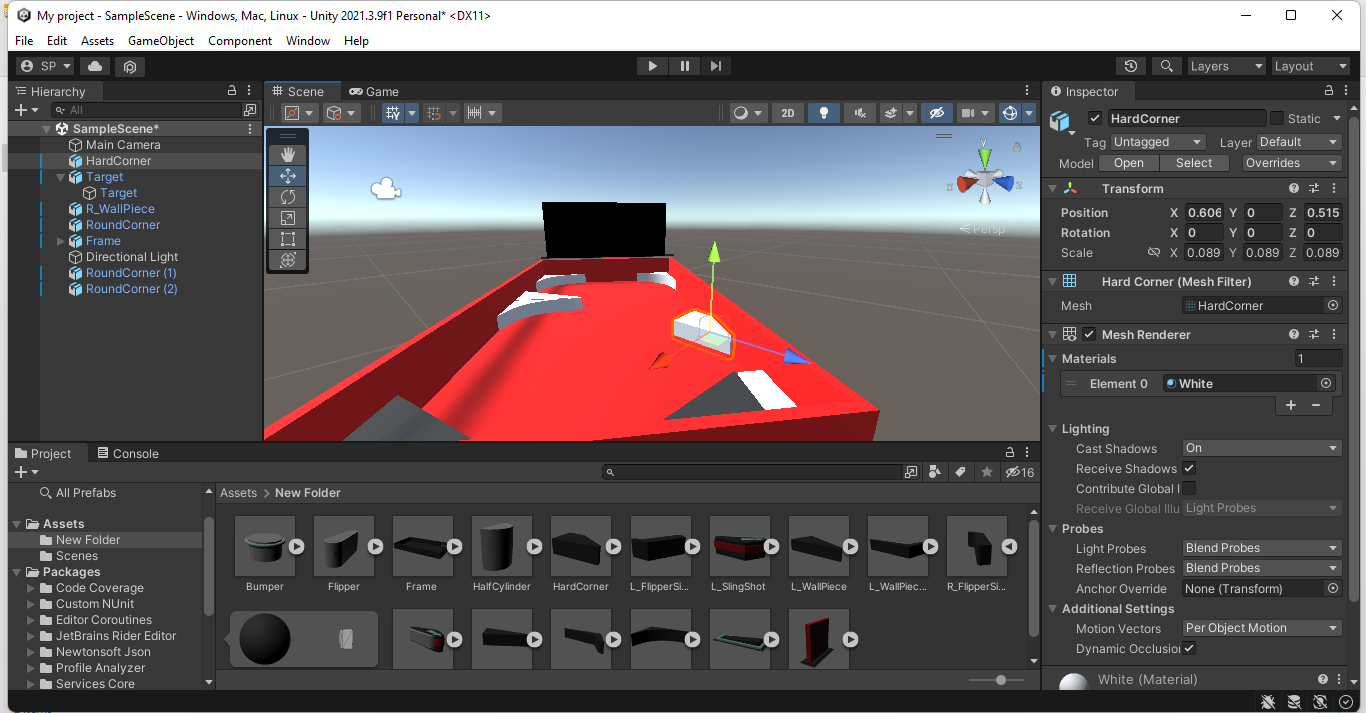Click the Play button
1366x713 pixels.
pos(652,66)
